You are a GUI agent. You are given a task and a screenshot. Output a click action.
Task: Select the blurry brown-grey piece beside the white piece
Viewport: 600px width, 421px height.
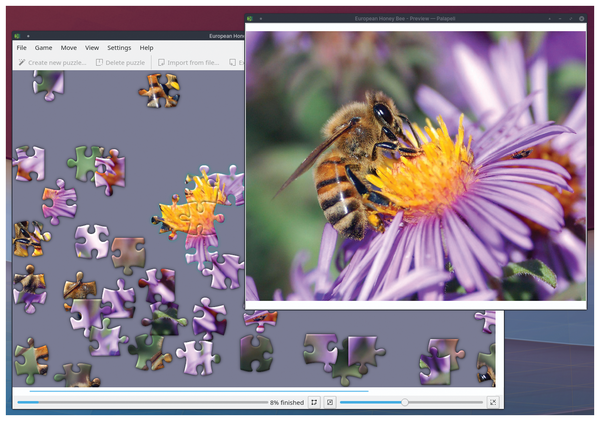(x=129, y=255)
